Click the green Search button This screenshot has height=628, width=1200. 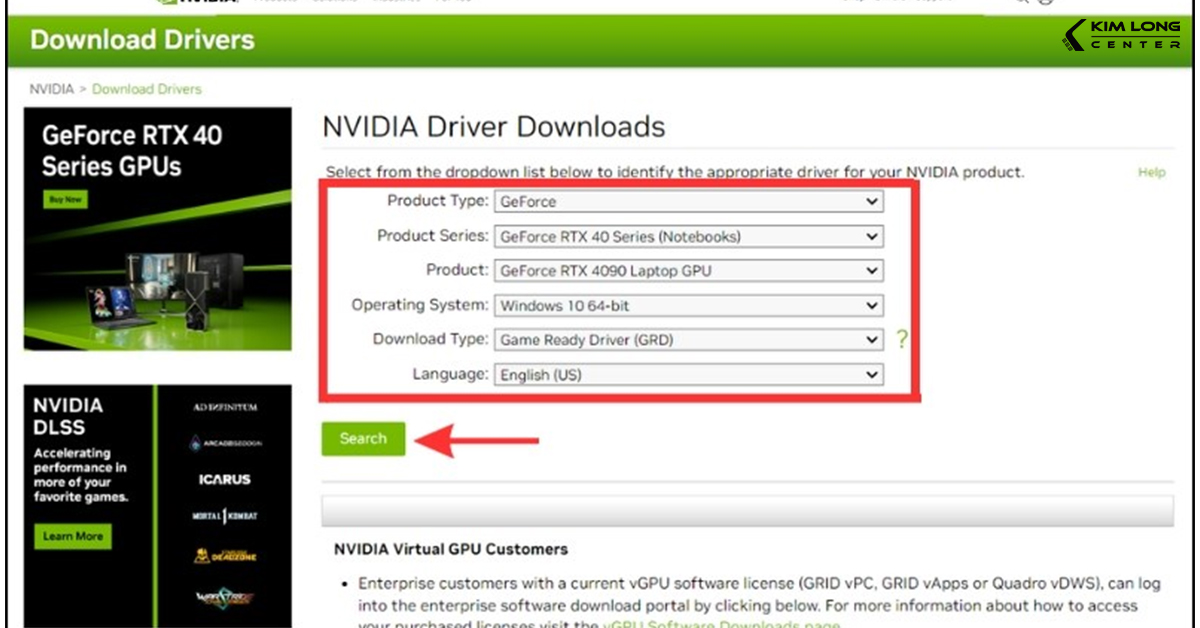click(x=363, y=438)
